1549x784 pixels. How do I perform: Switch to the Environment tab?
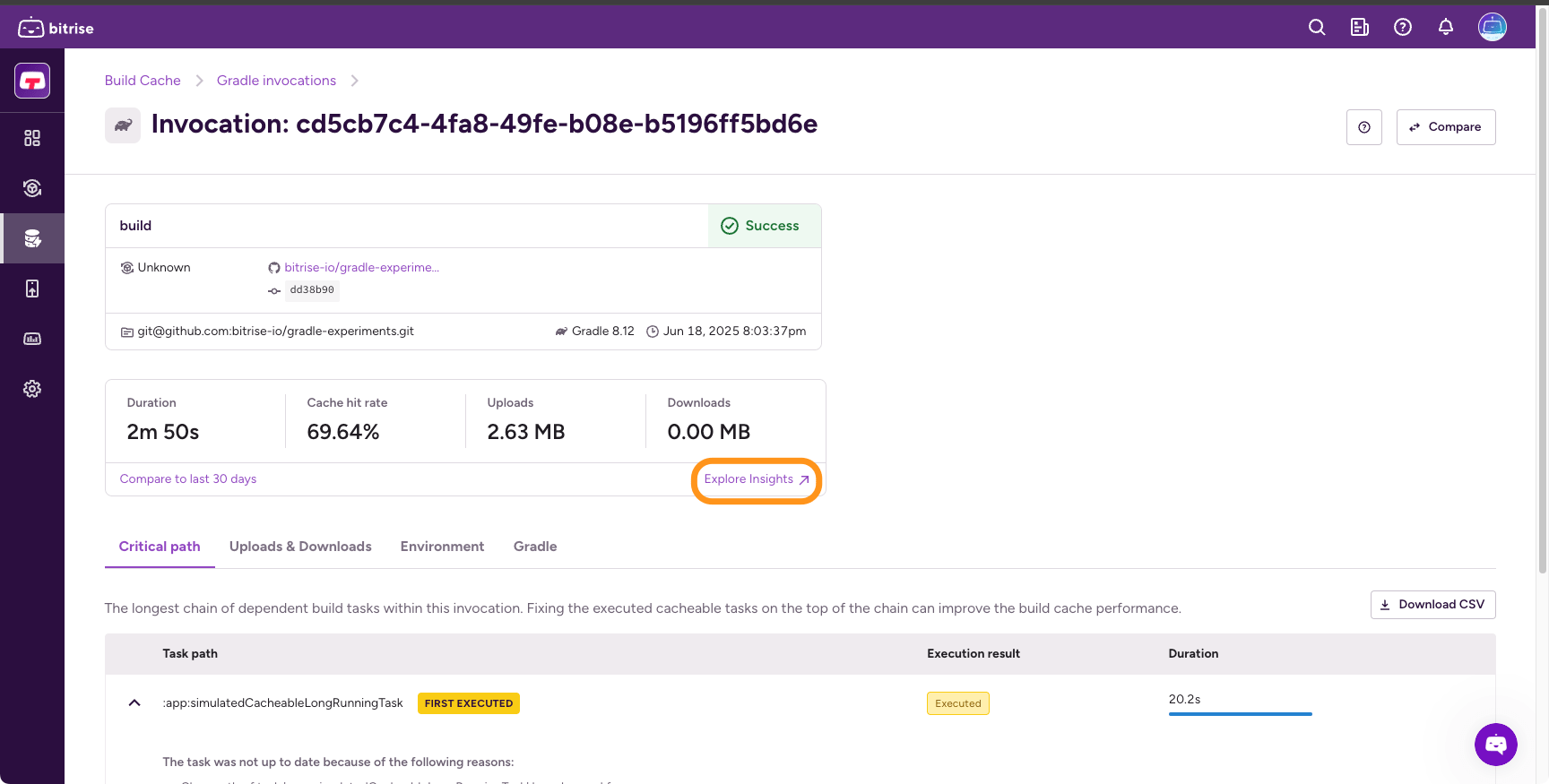442,547
